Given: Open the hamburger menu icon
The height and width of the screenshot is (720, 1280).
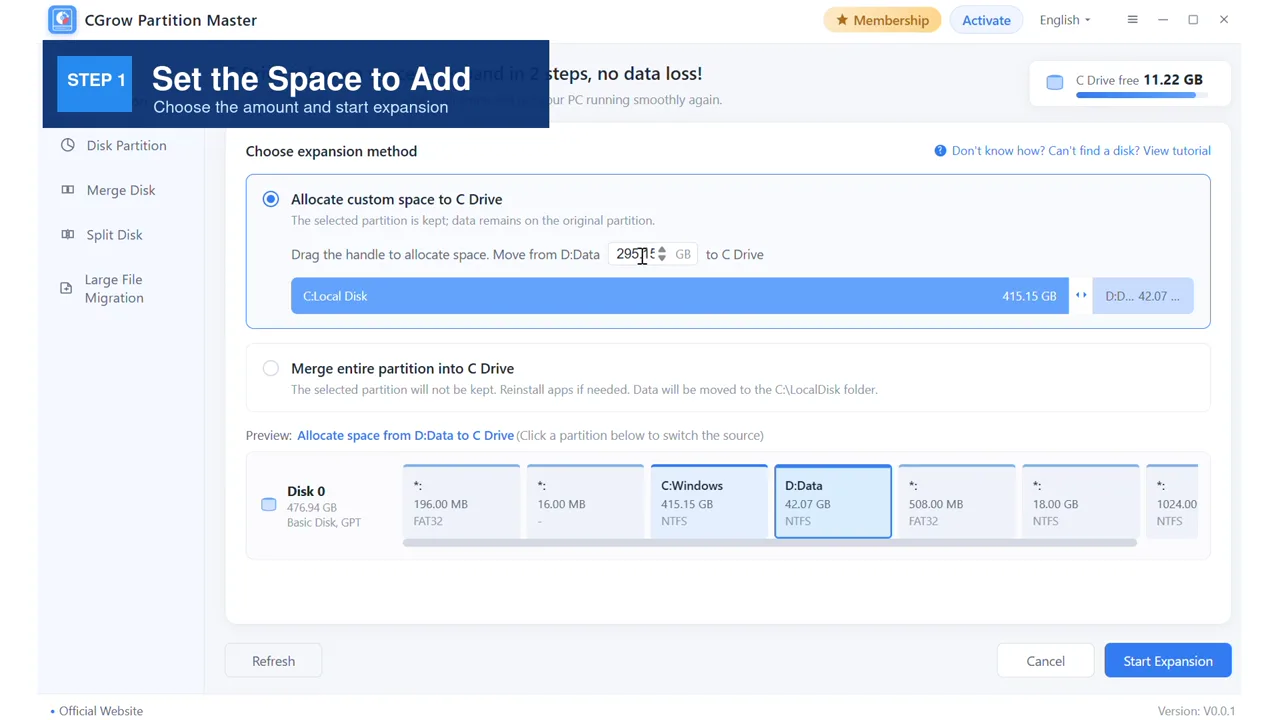Looking at the screenshot, I should (x=1132, y=20).
